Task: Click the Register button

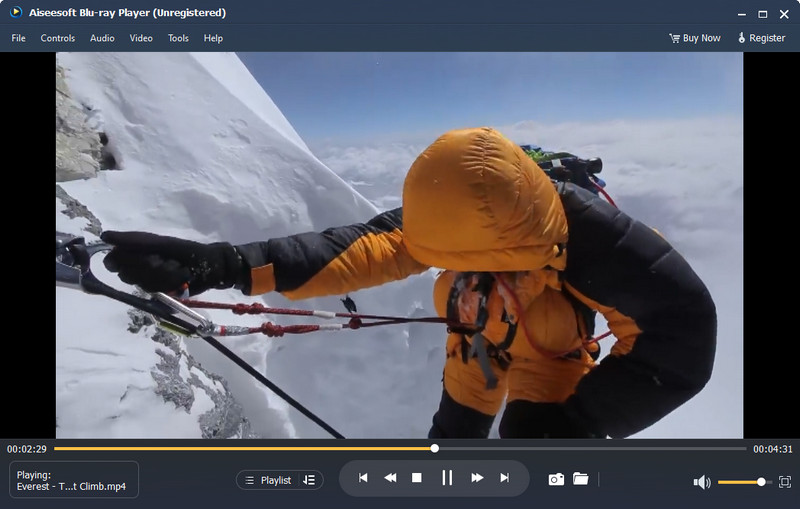Action: 761,38
